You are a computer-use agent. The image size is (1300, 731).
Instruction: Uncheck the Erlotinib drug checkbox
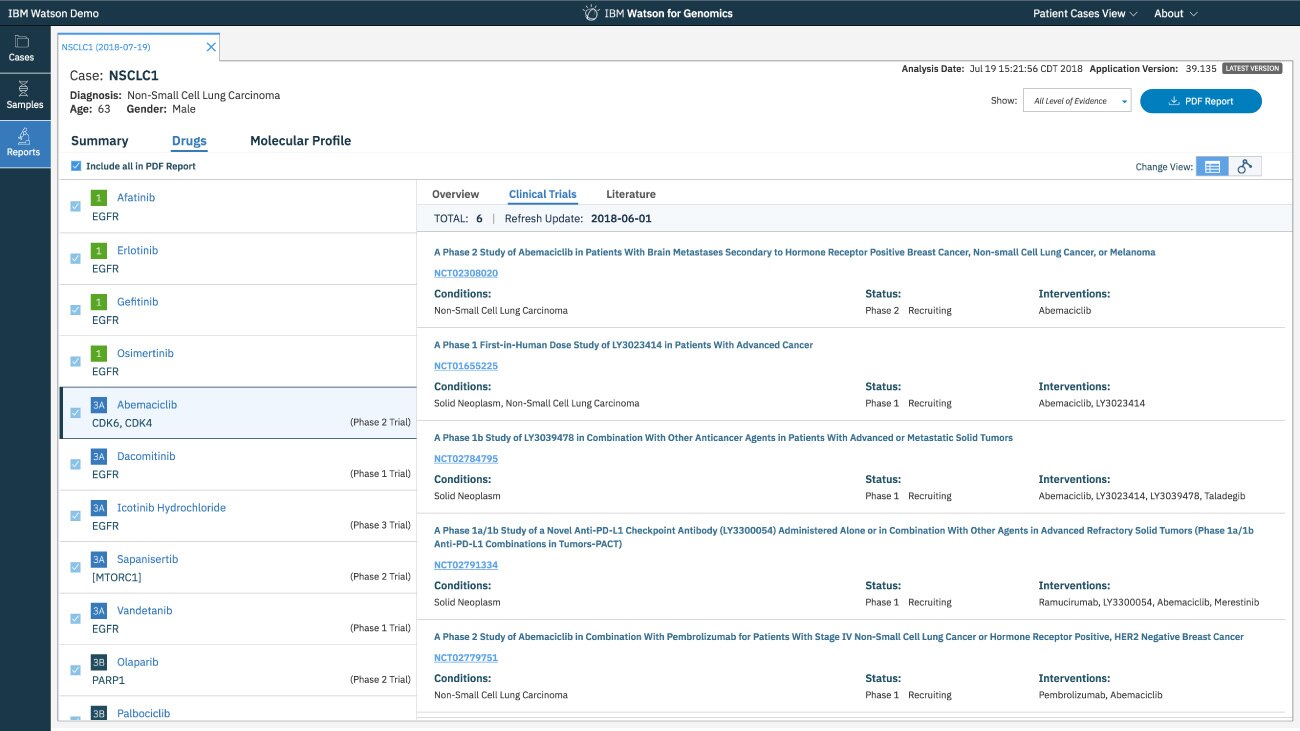(x=76, y=258)
